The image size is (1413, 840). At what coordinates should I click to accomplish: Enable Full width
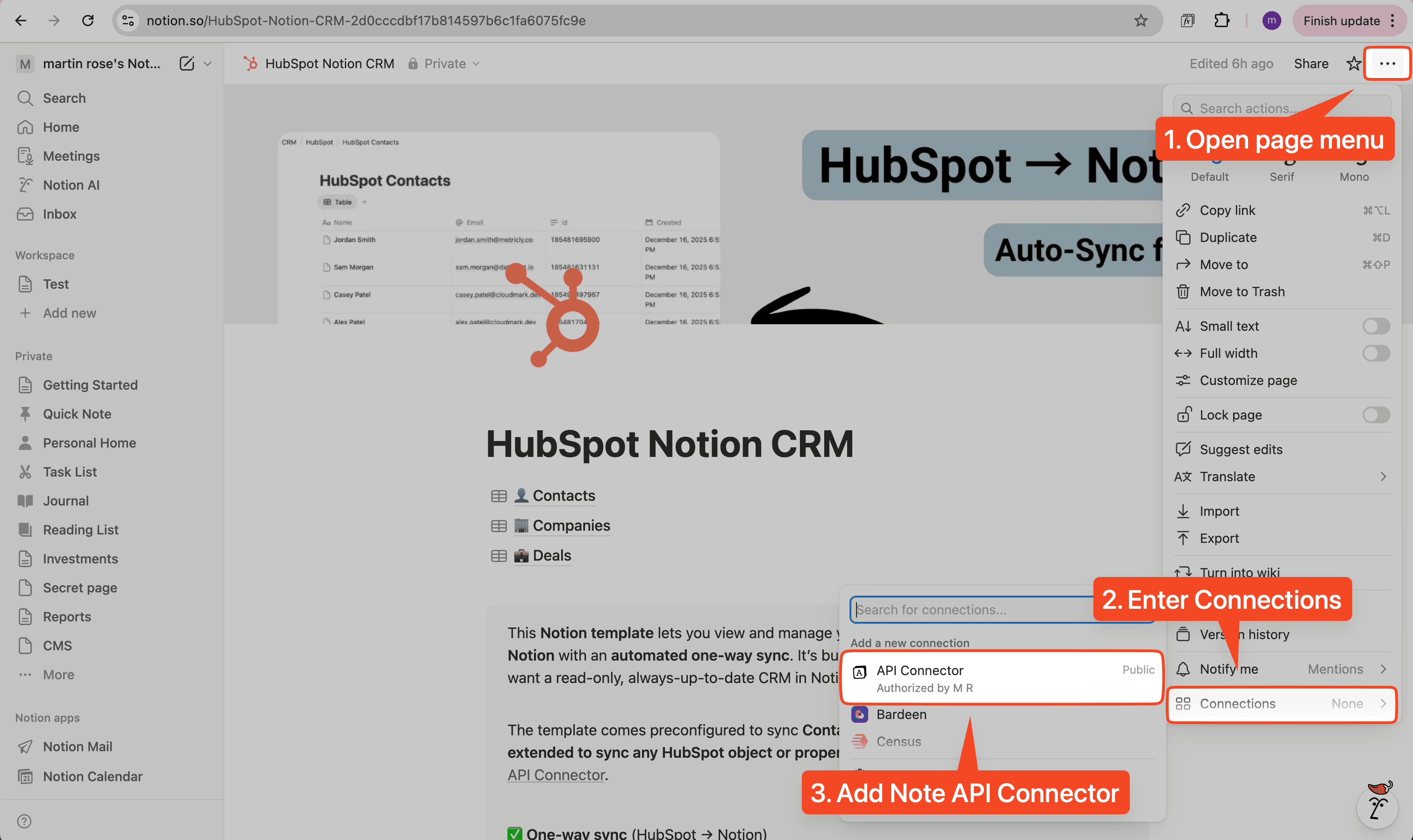click(x=1376, y=353)
